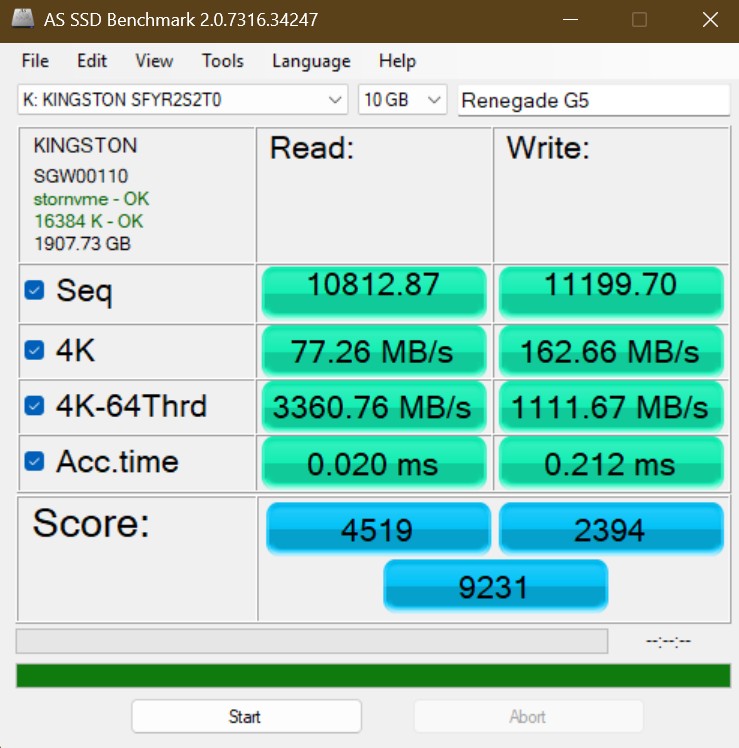The image size is (739, 748).
Task: Click the 4K read value 77.26 MB/s
Action: pos(374,351)
